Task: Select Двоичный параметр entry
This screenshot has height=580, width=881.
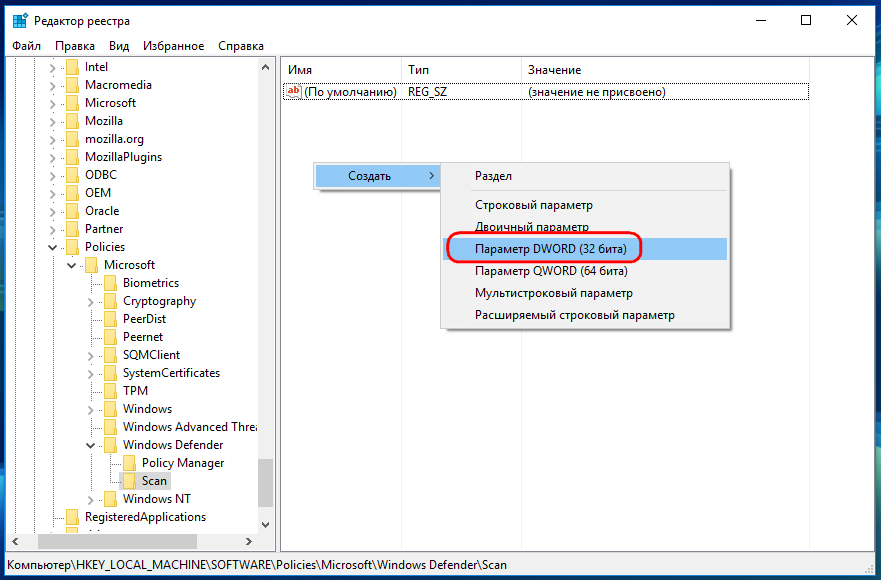Action: 585,227
